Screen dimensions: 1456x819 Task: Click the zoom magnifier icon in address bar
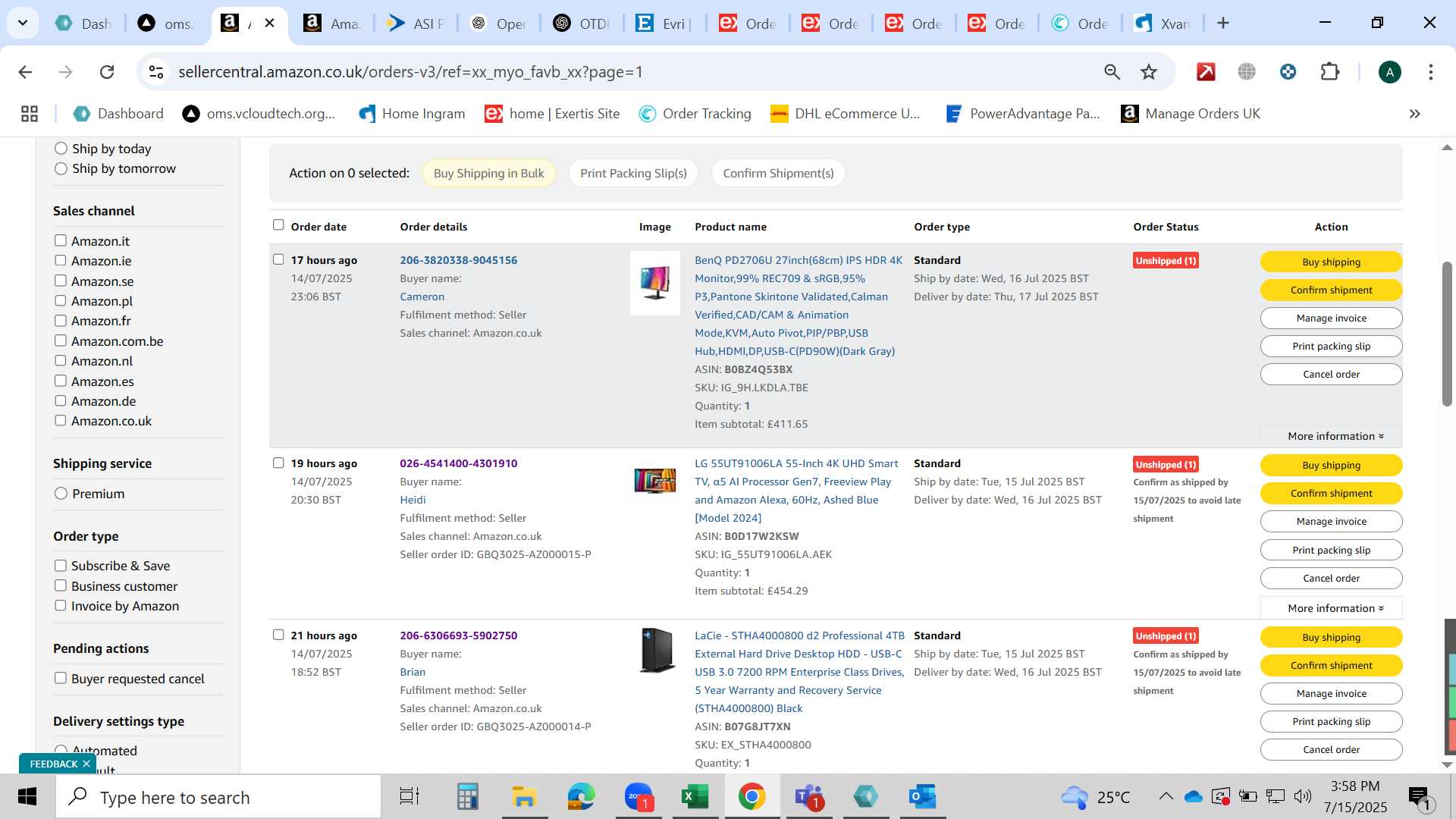coord(1112,72)
